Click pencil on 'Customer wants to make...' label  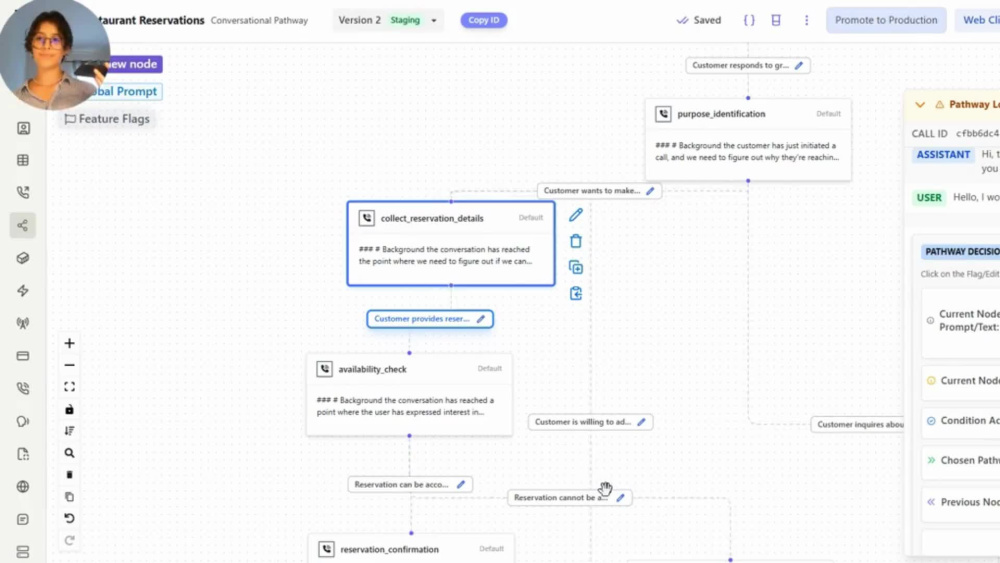(x=650, y=191)
